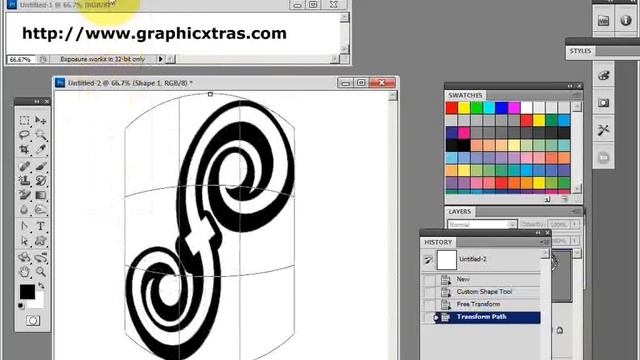The width and height of the screenshot is (640, 360).
Task: Reset default foreground and background colors
Action: coord(21,305)
